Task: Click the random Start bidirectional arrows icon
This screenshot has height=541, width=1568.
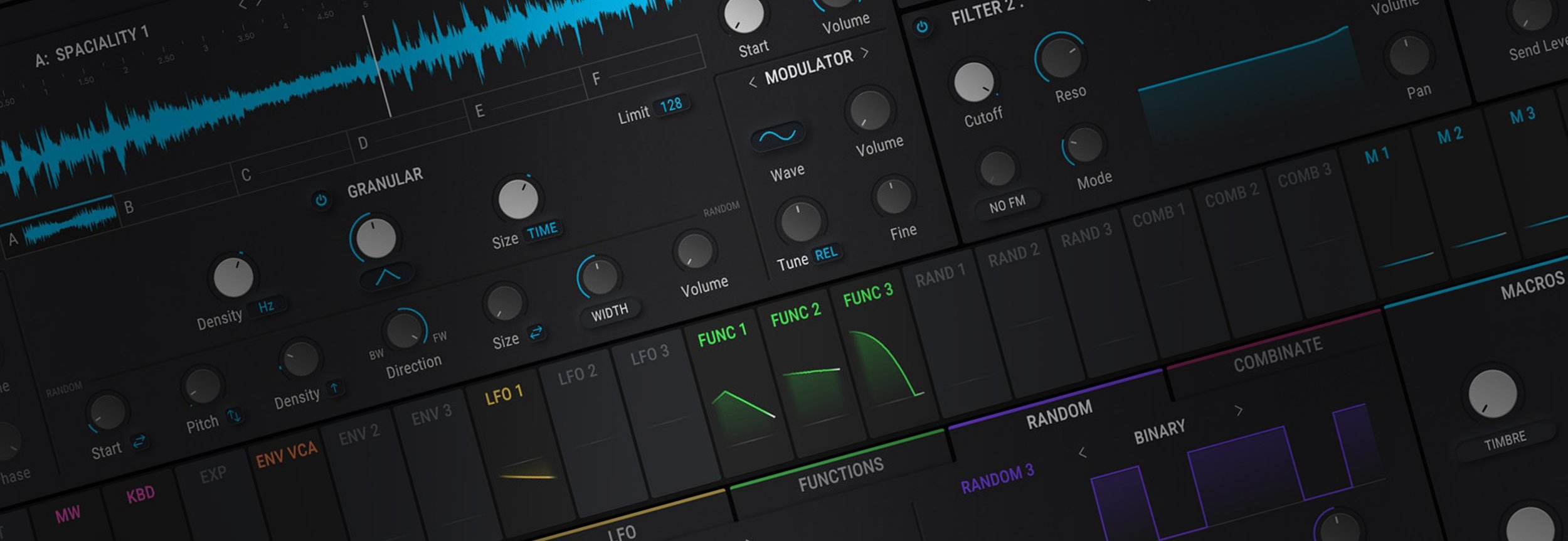Action: pyautogui.click(x=139, y=442)
